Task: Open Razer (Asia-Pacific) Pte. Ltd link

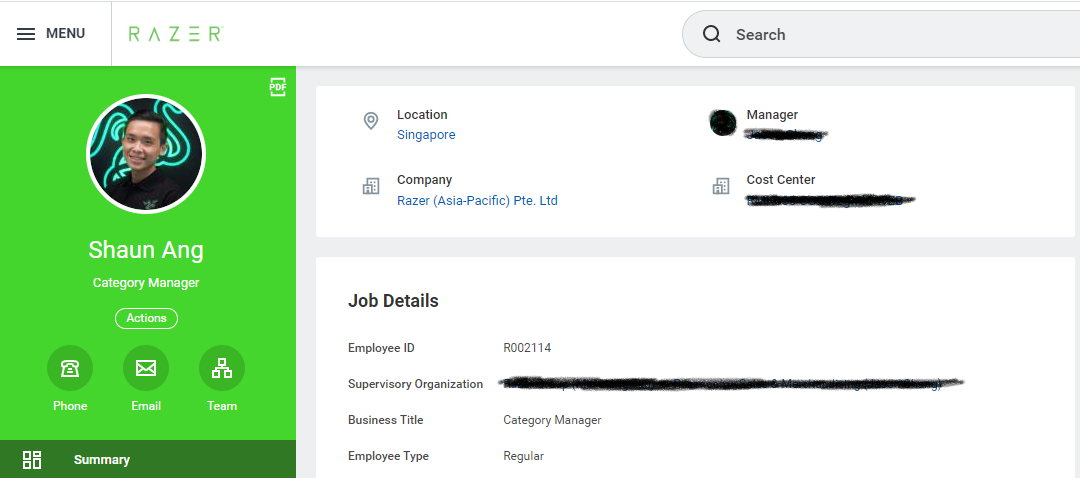Action: [477, 201]
